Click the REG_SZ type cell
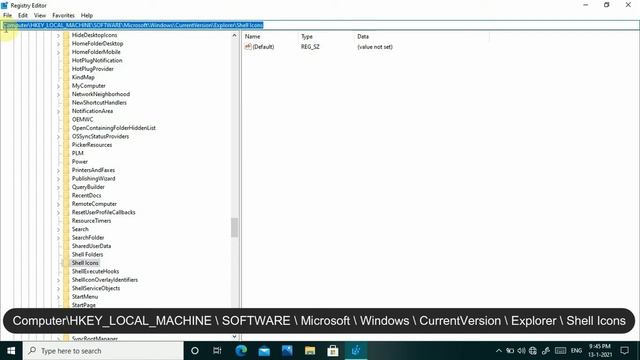640x360 pixels. pos(310,47)
